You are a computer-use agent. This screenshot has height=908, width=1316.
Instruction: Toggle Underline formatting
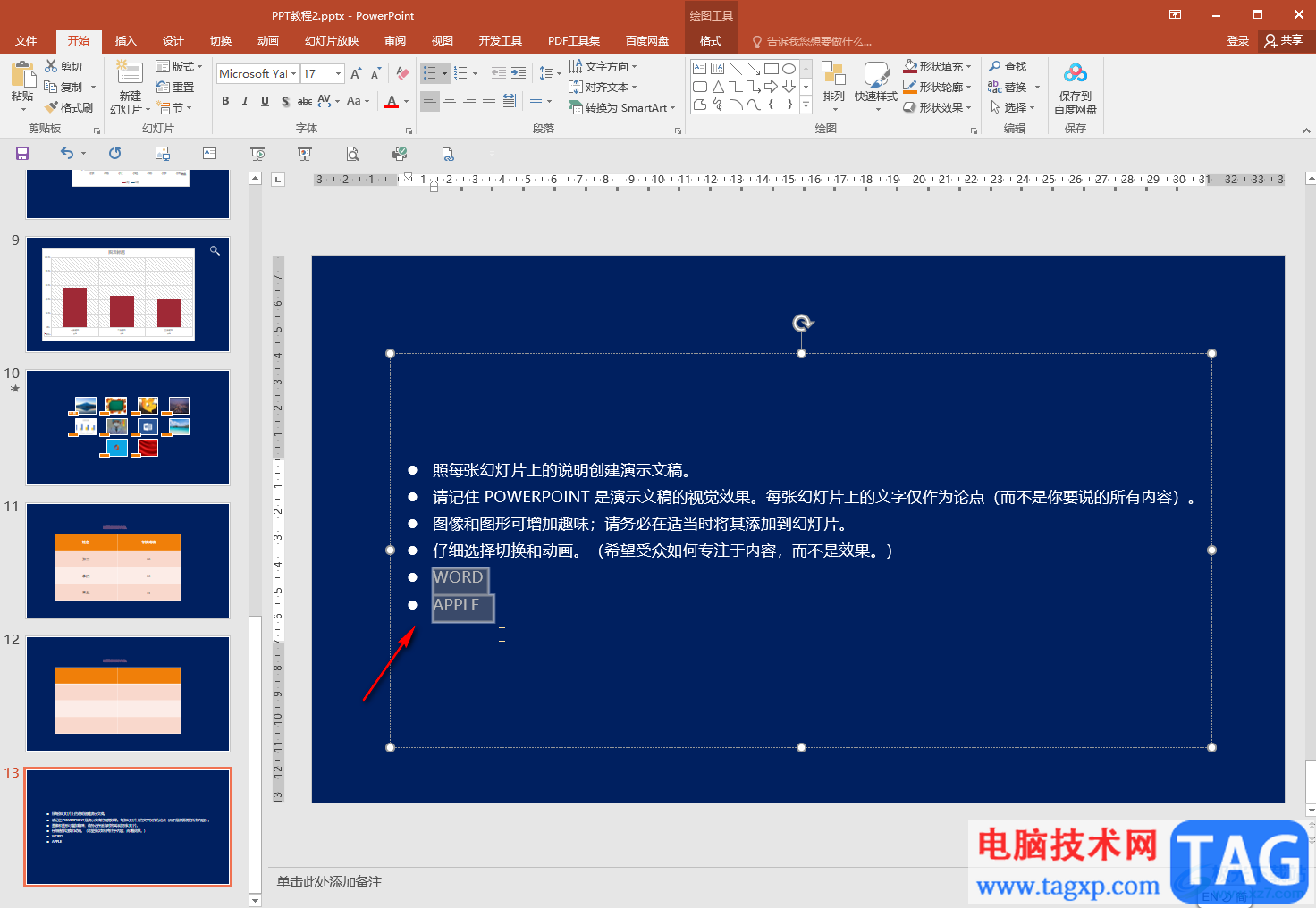point(265,101)
